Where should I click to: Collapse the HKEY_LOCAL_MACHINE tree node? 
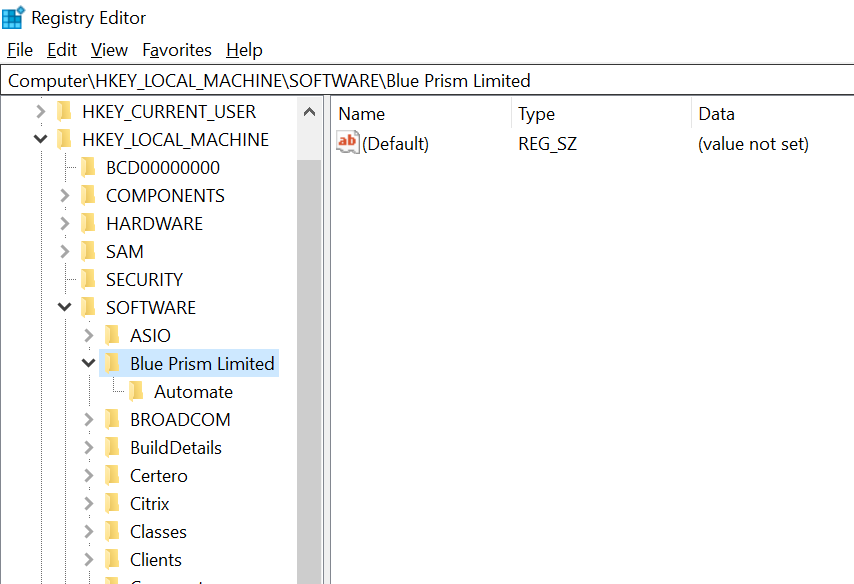[40, 139]
